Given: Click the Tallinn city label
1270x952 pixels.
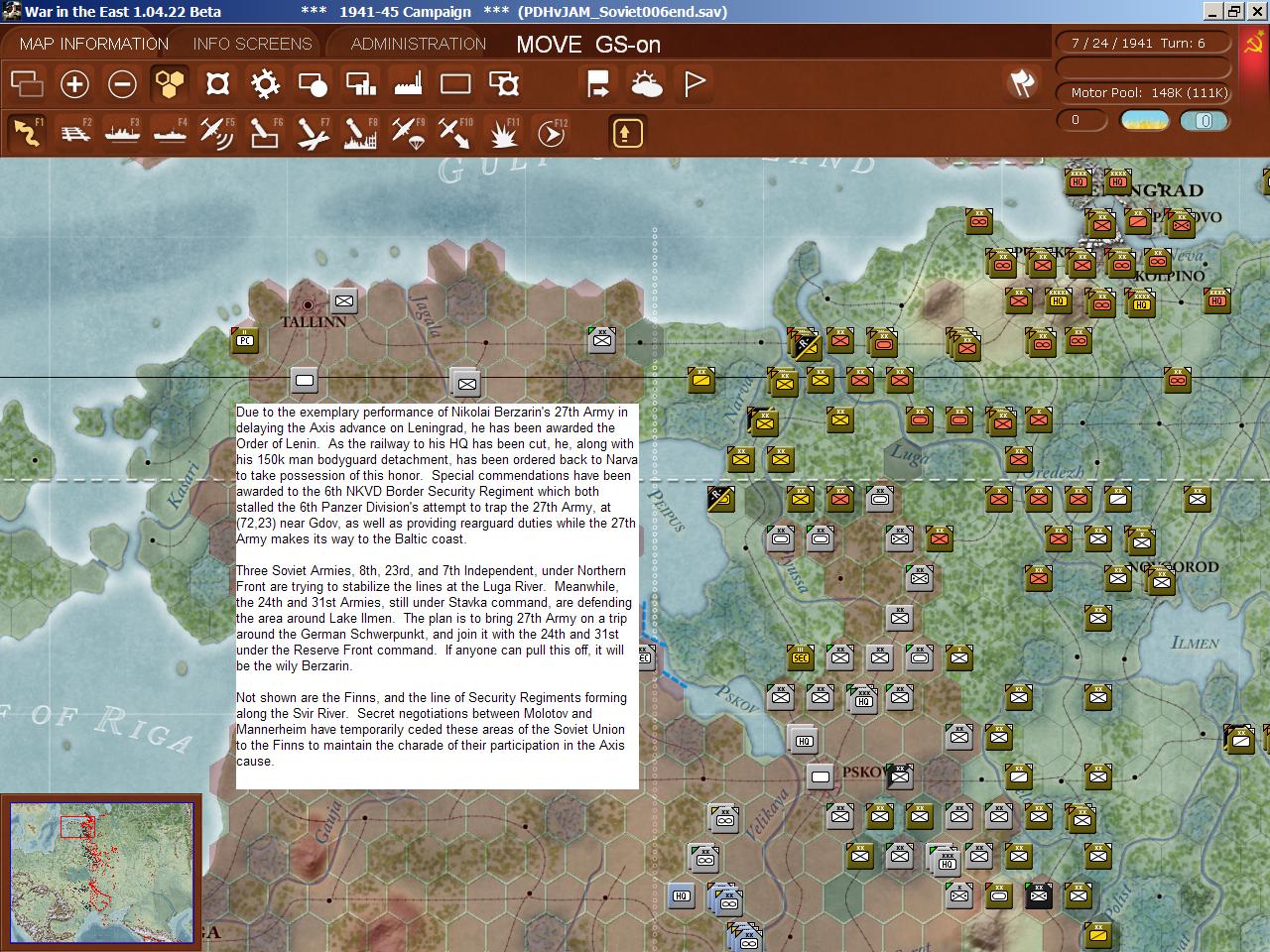Looking at the screenshot, I should pyautogui.click(x=313, y=321).
